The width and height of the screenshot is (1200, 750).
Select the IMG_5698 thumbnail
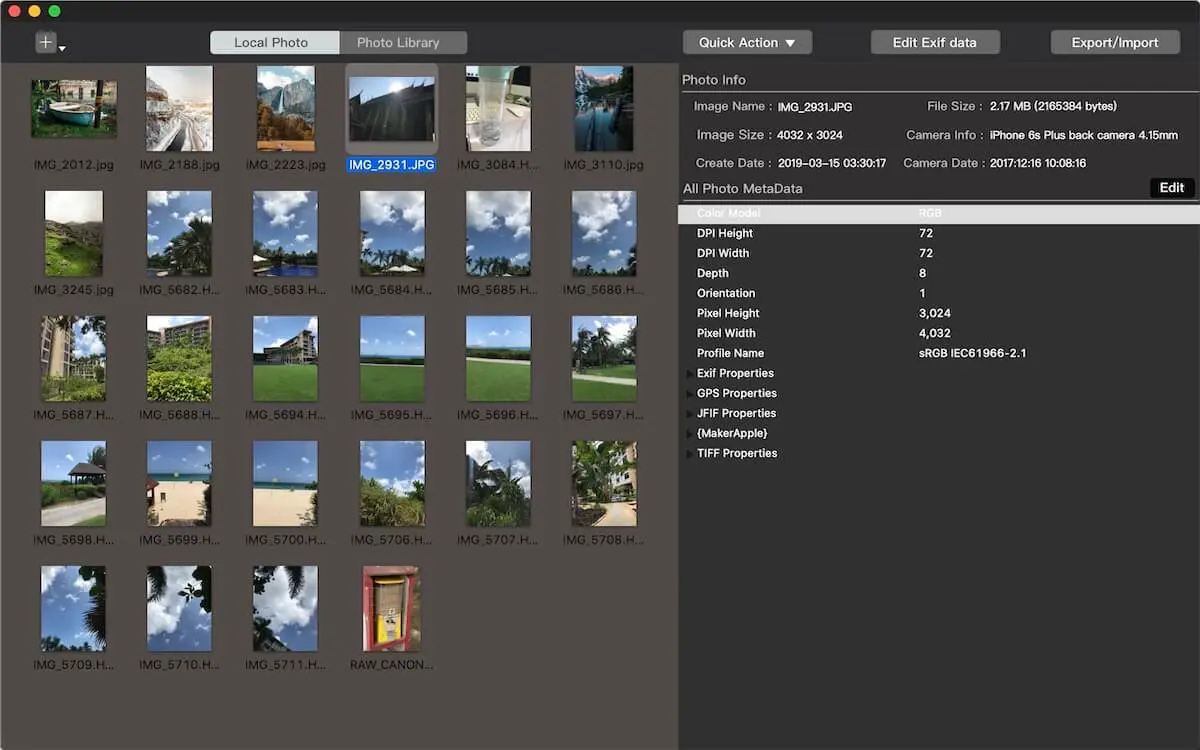click(x=73, y=484)
